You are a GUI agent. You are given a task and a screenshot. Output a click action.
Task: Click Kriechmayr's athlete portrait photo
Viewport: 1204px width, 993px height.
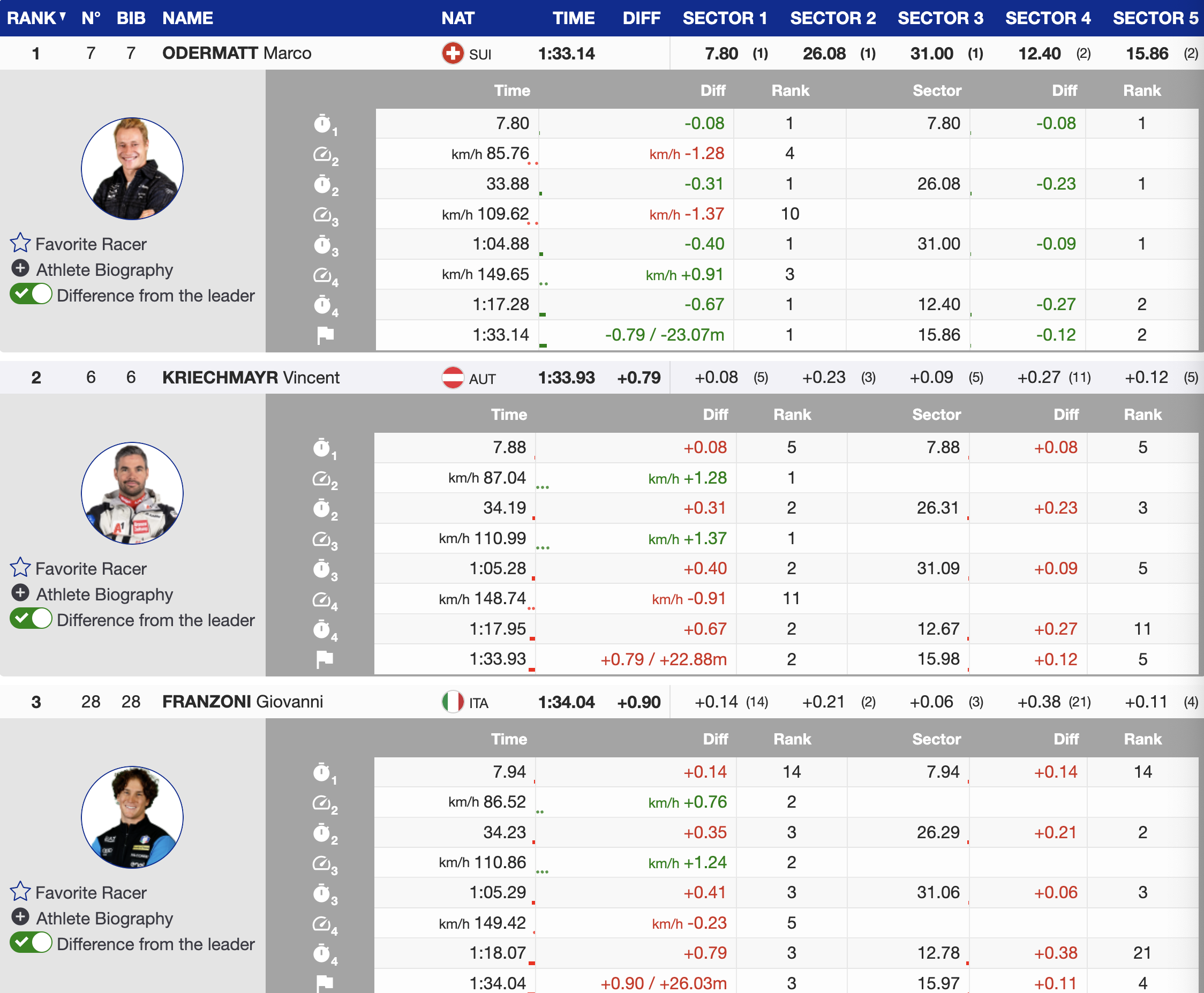[x=132, y=493]
